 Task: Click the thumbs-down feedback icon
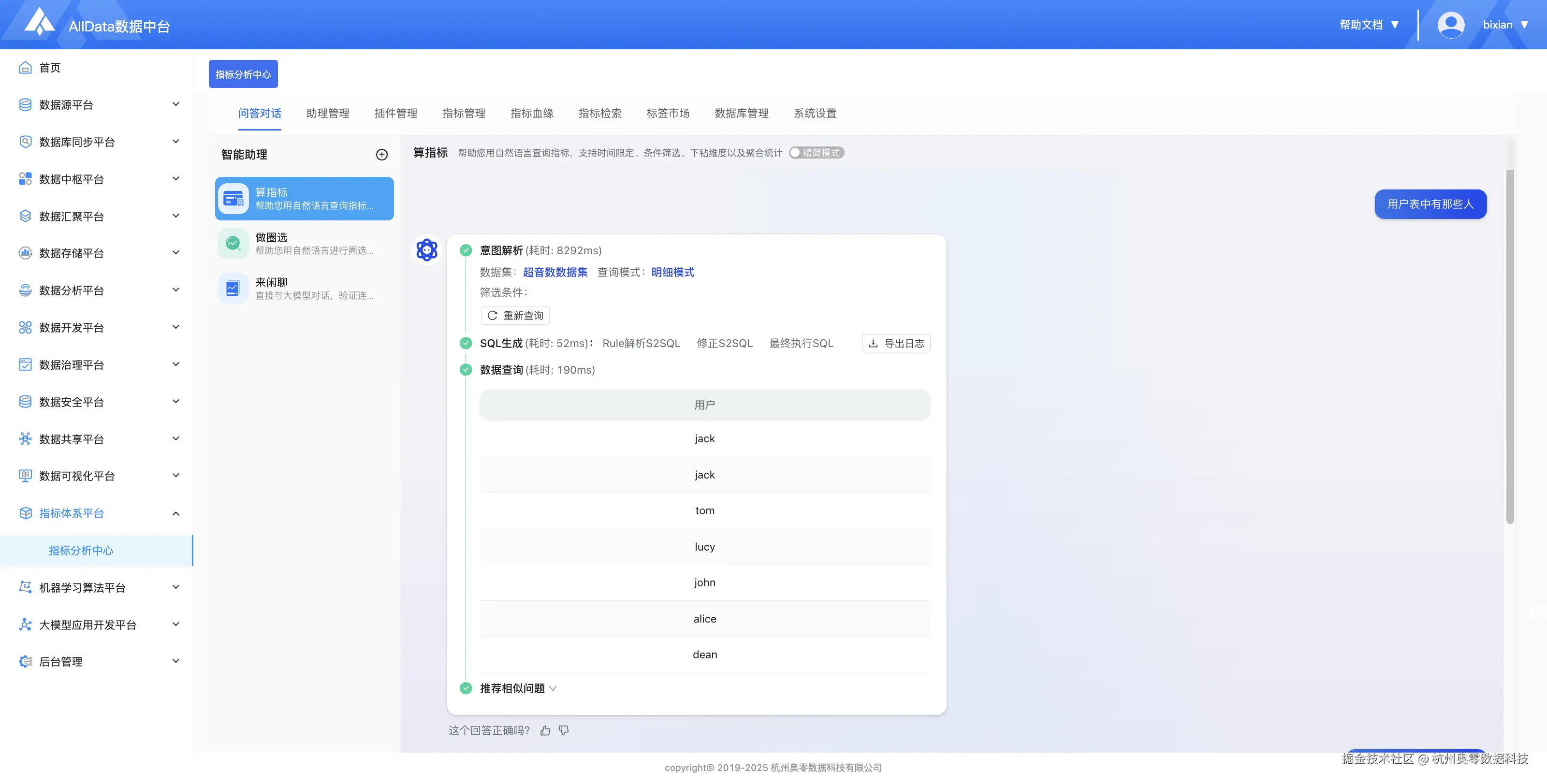click(x=563, y=730)
